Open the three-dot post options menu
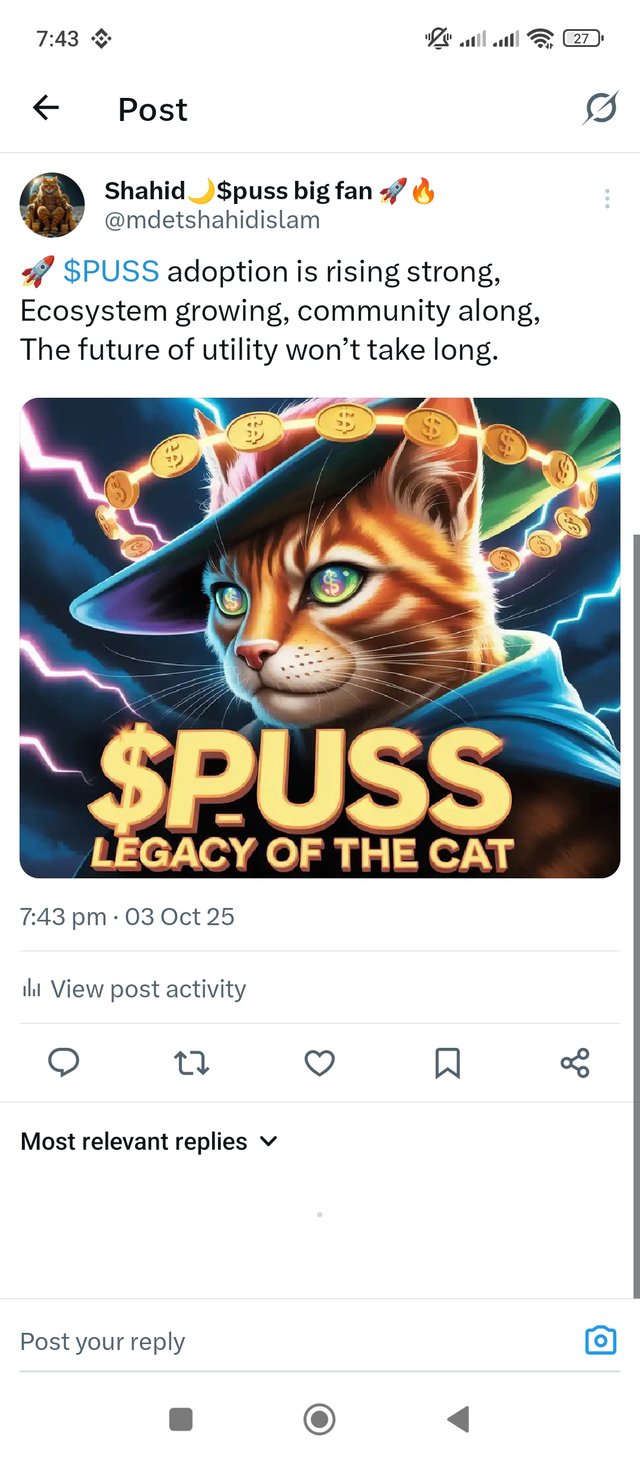 [607, 199]
